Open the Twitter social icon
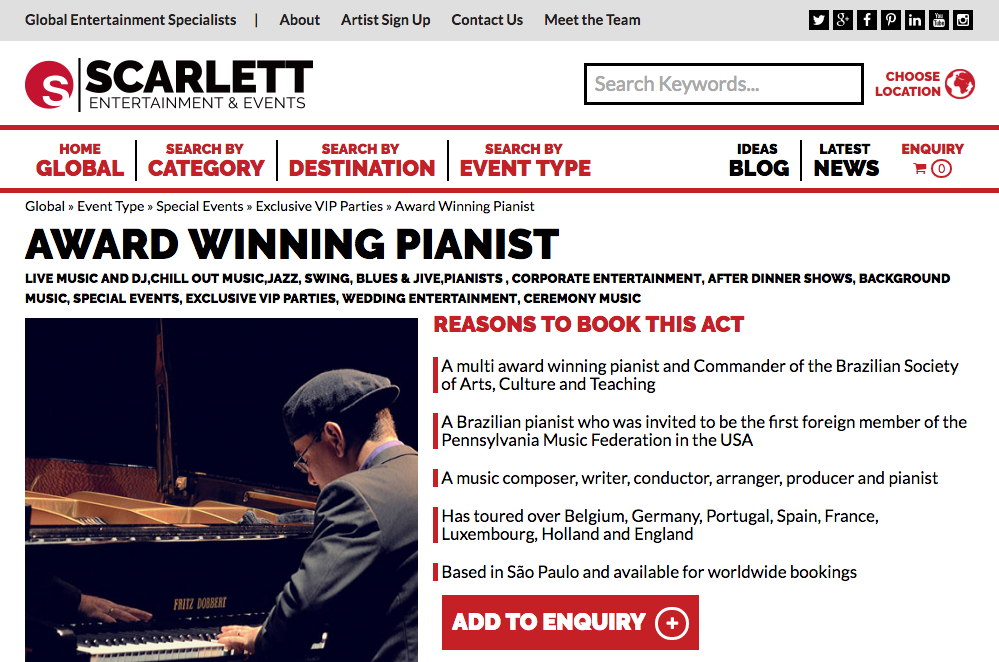Viewport: 999px width, 662px height. coord(819,20)
